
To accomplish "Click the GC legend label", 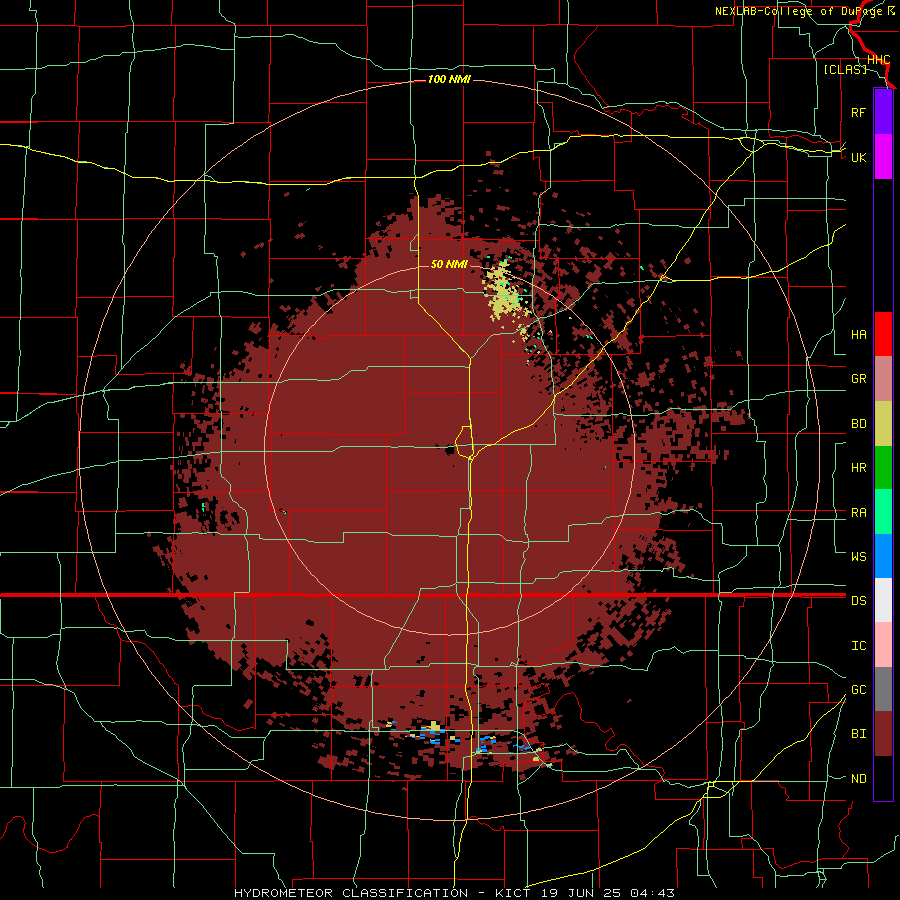I will tap(858, 690).
